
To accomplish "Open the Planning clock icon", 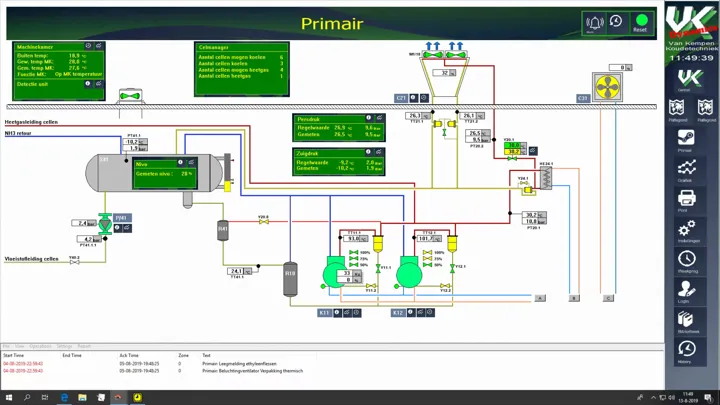I will pos(686,261).
